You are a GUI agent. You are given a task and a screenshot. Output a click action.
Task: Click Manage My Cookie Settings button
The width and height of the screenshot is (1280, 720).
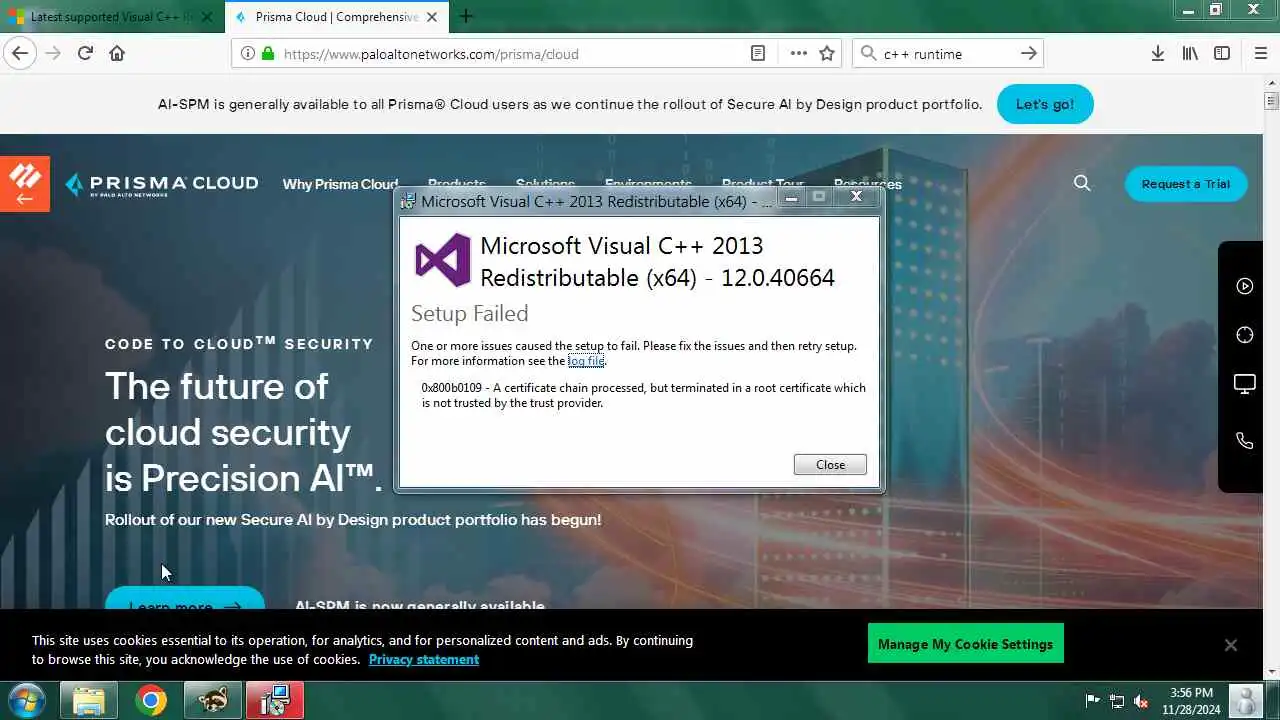click(x=966, y=644)
